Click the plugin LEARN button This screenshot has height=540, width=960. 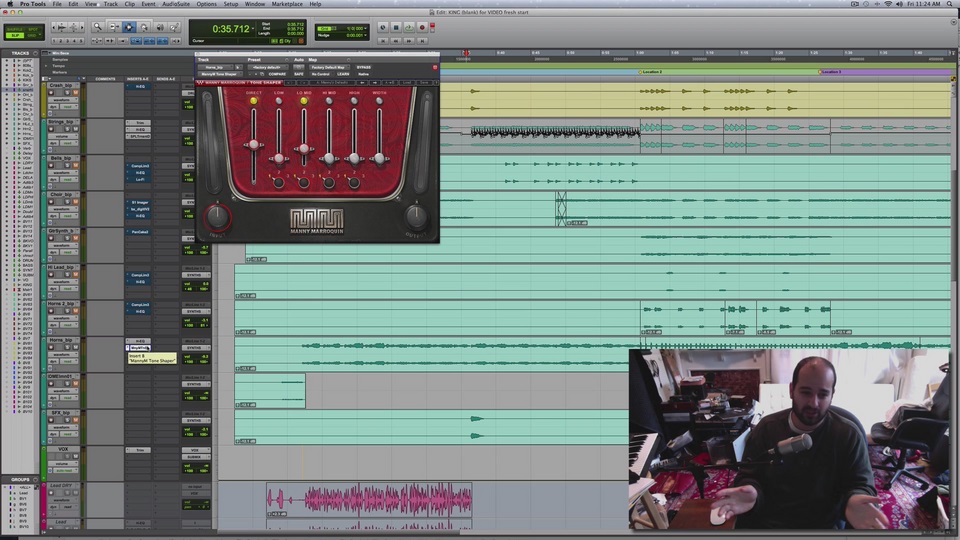click(341, 74)
